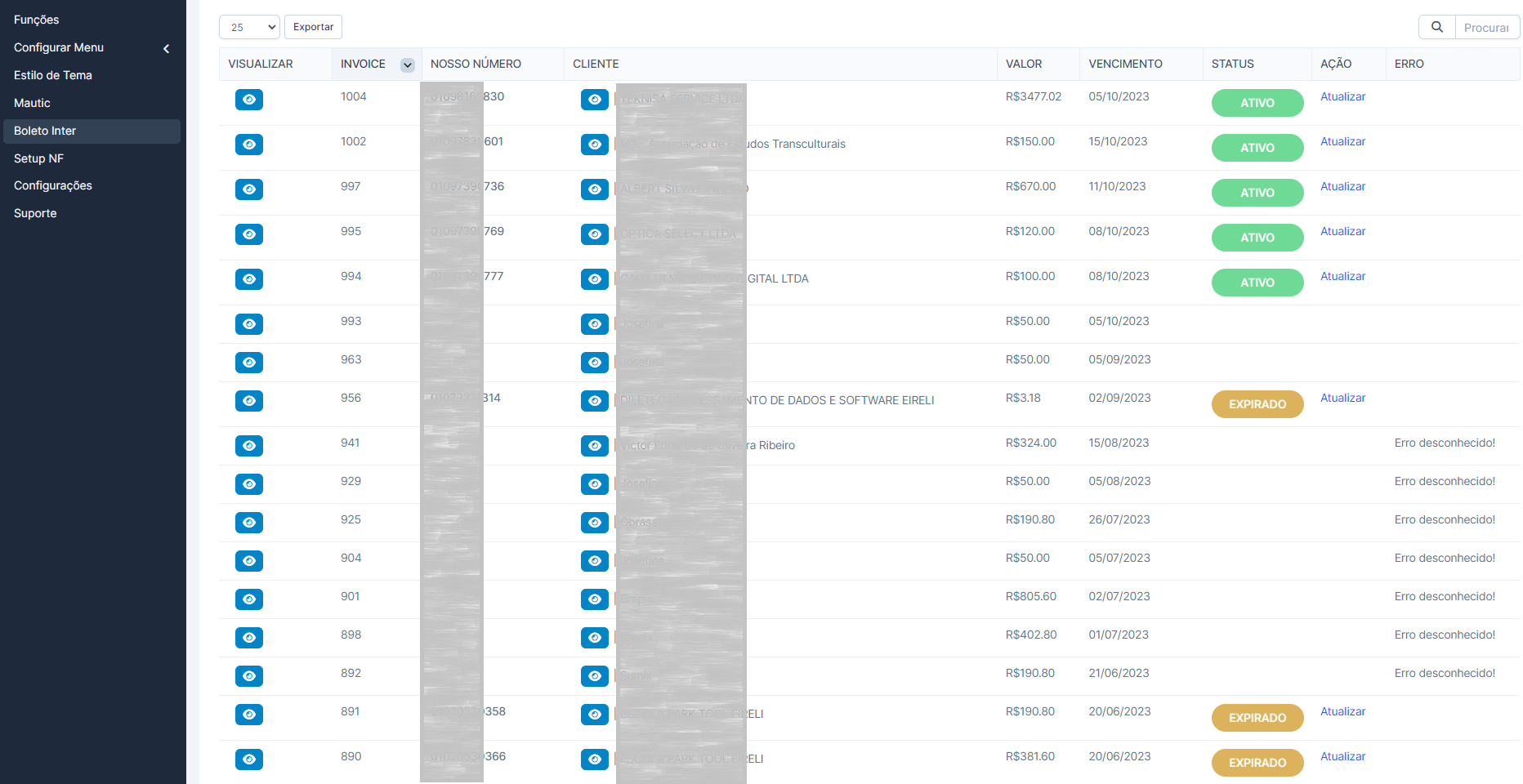Focus the Procurar search field
The width and height of the screenshot is (1523, 784).
click(x=1486, y=28)
